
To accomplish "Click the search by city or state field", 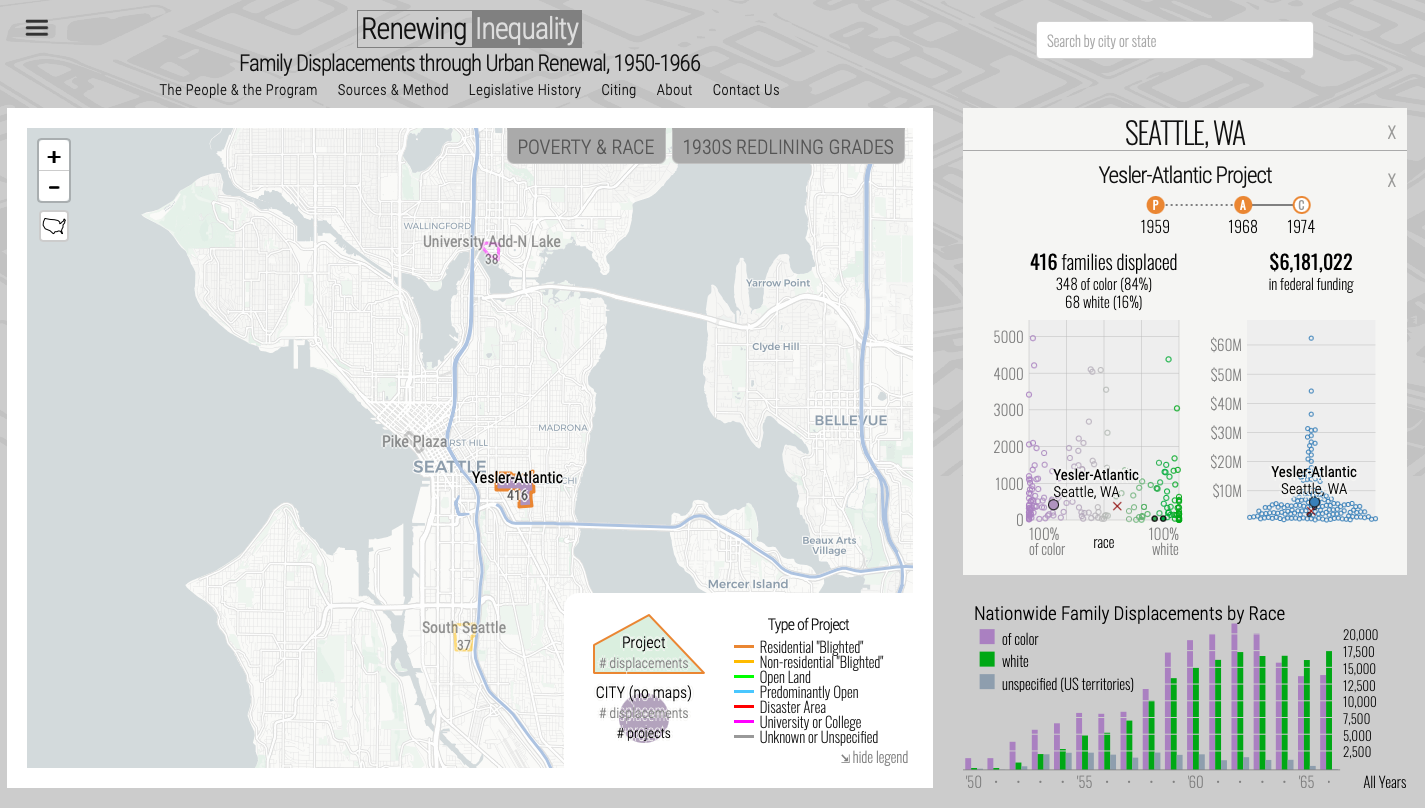I will [1174, 41].
